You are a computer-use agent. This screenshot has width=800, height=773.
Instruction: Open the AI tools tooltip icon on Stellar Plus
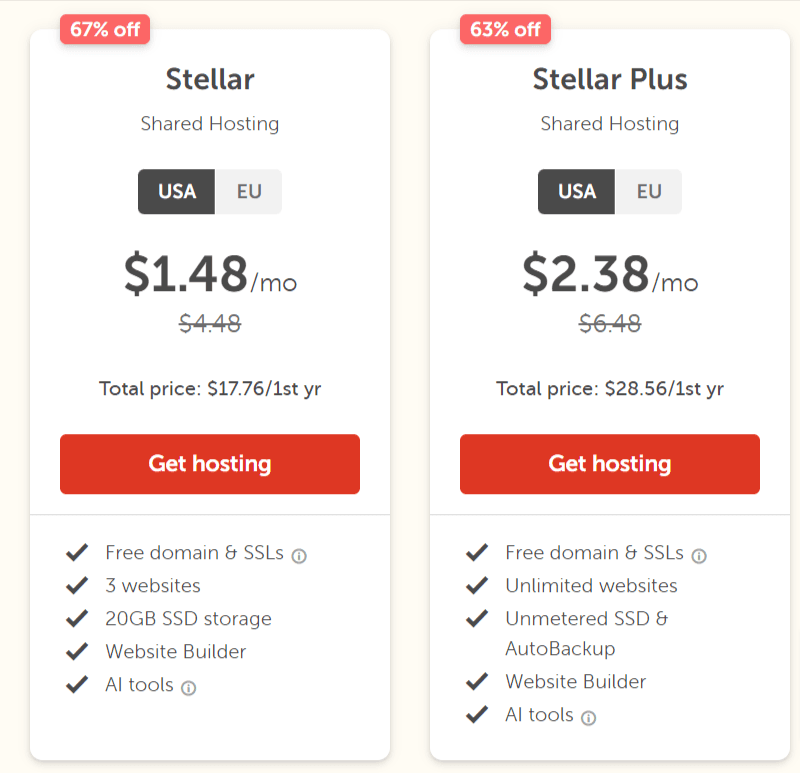coord(588,717)
